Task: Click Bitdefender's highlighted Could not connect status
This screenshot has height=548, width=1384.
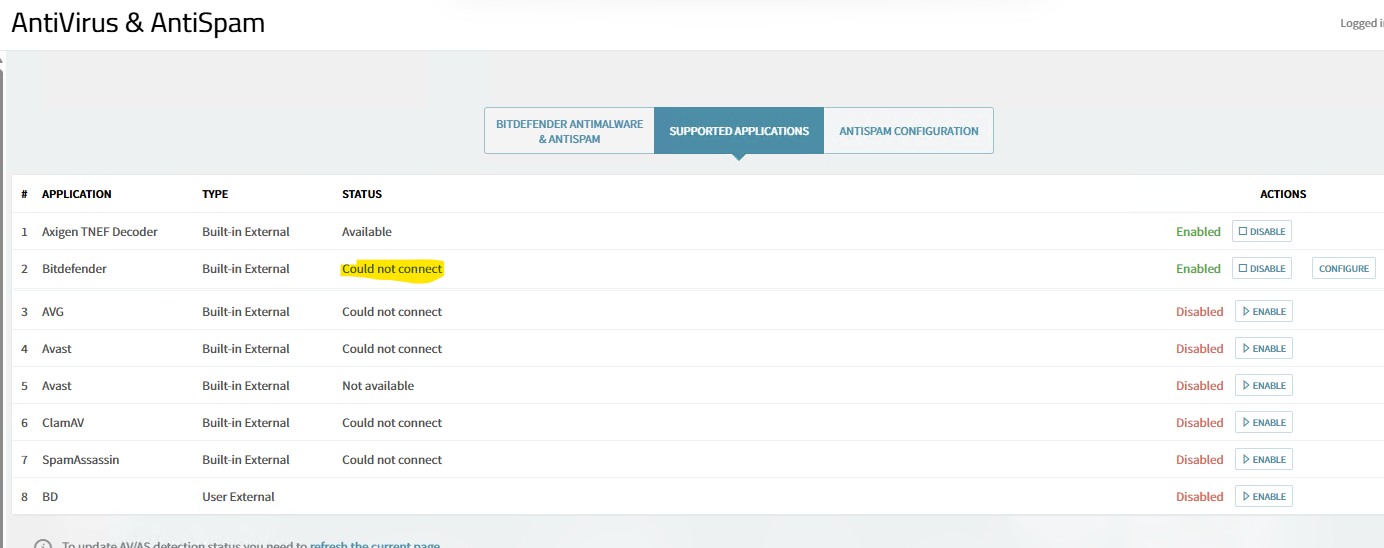Action: point(392,269)
